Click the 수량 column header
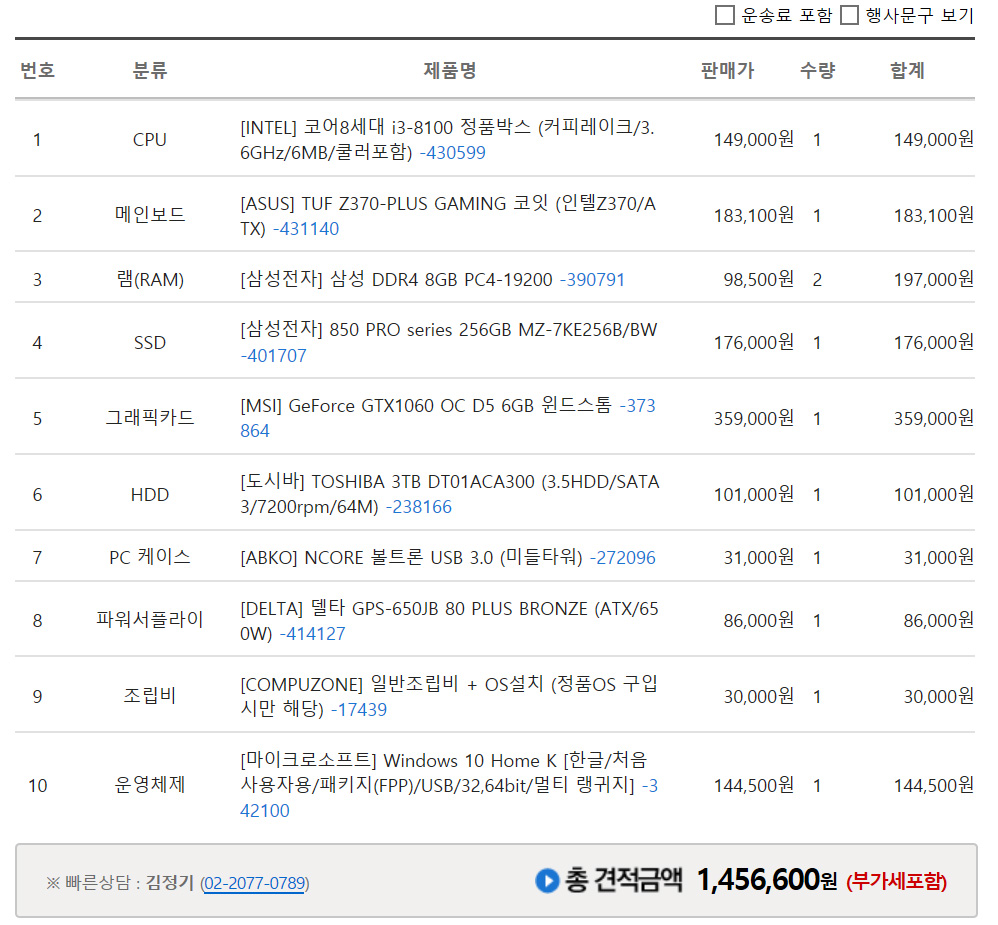 pos(817,70)
